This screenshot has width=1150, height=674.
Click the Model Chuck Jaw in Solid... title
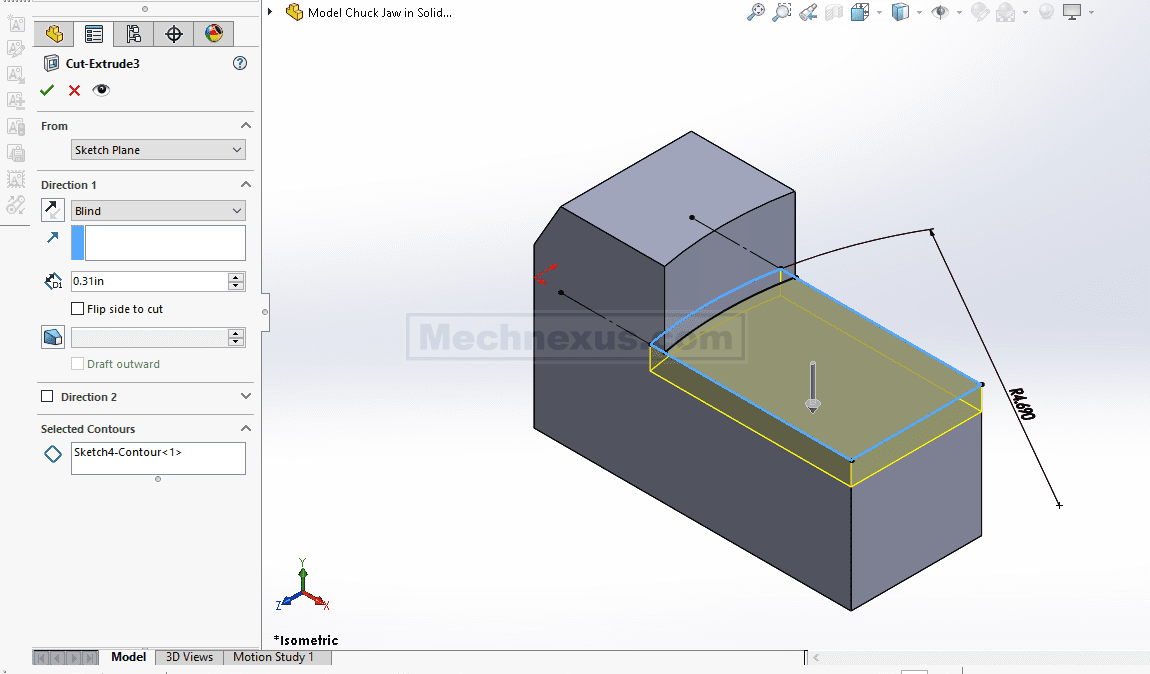[x=380, y=12]
